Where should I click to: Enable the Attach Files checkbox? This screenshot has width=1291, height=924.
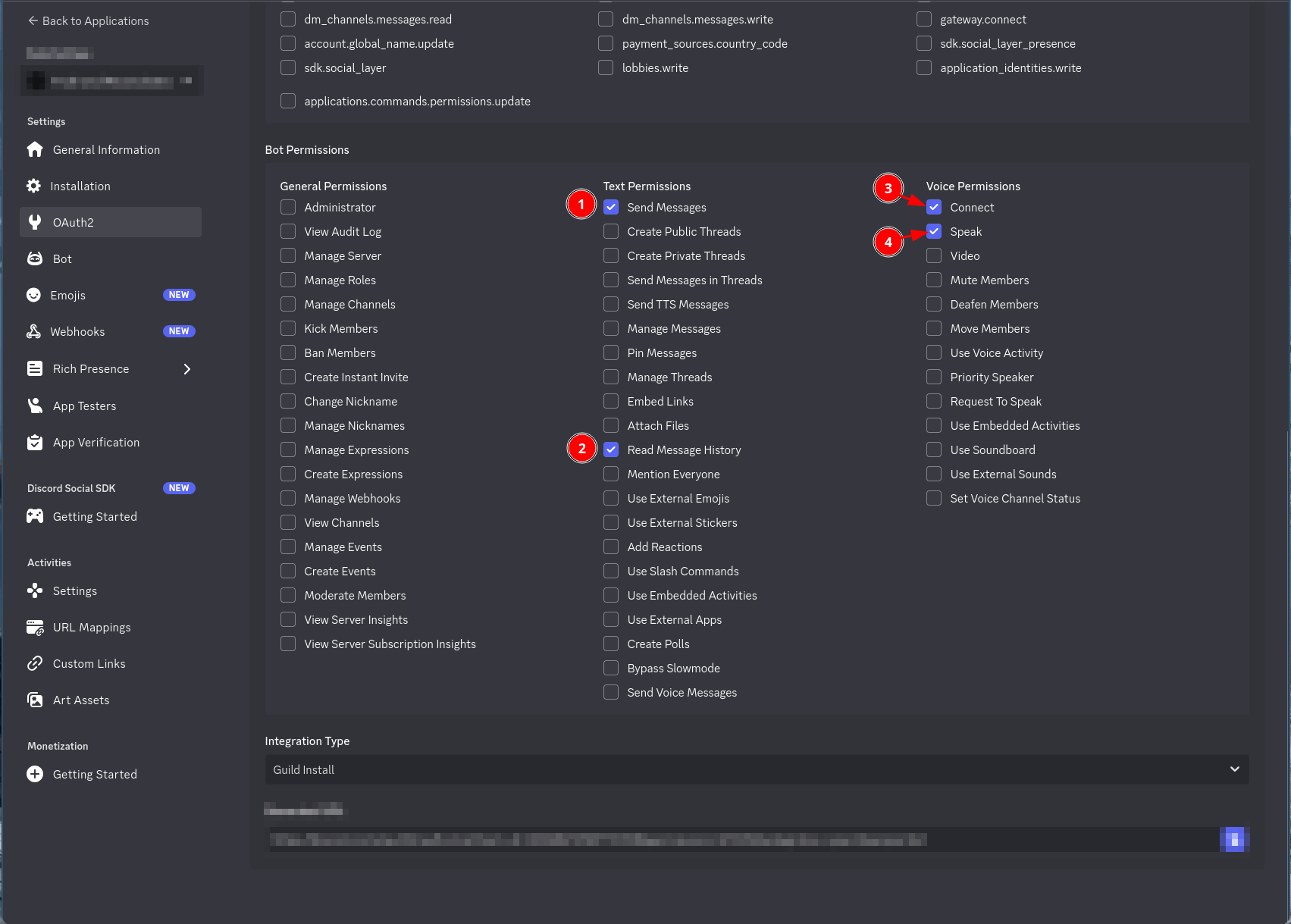(x=611, y=425)
